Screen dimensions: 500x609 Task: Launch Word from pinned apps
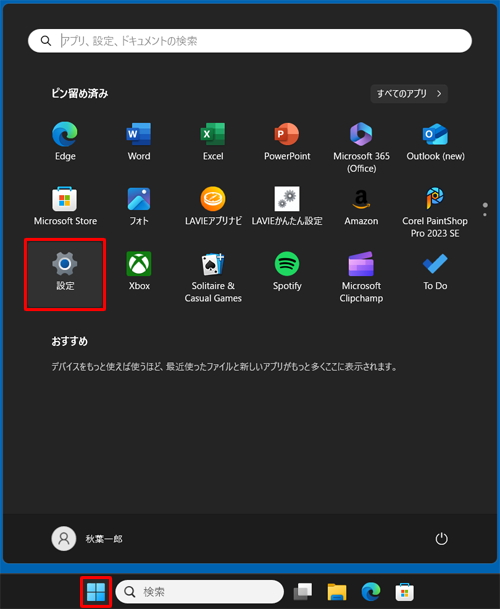point(139,141)
